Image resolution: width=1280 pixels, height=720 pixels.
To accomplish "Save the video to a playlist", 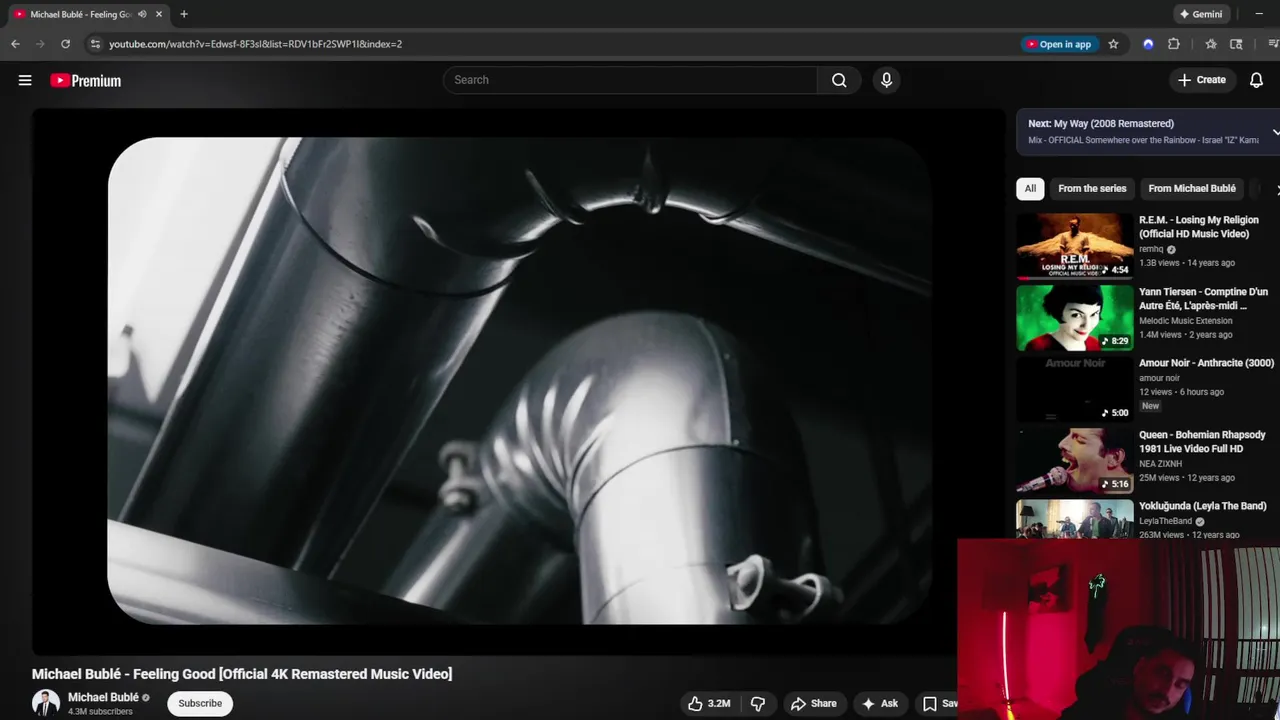I will tap(939, 703).
